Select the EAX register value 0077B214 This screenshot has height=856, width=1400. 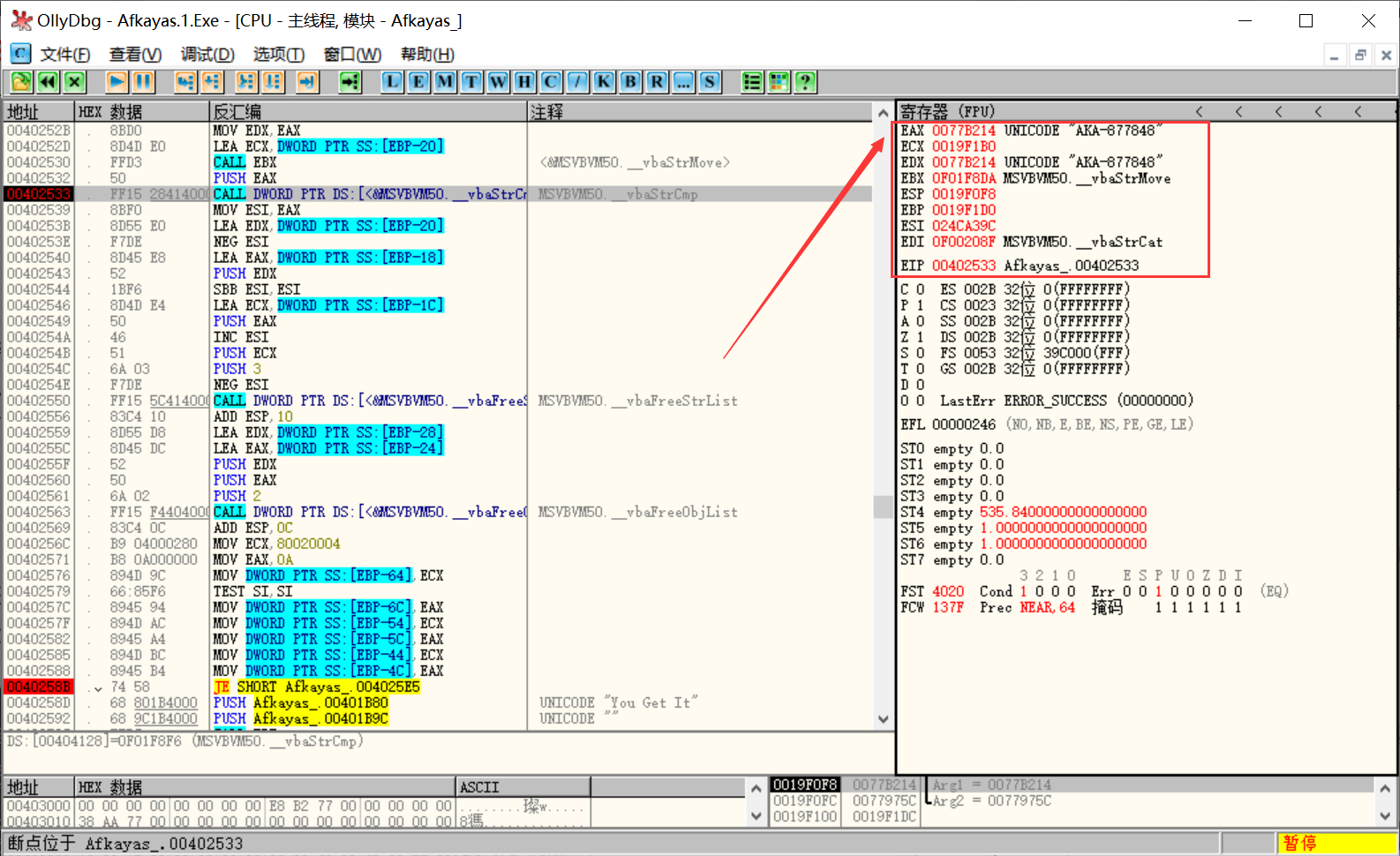coord(964,131)
